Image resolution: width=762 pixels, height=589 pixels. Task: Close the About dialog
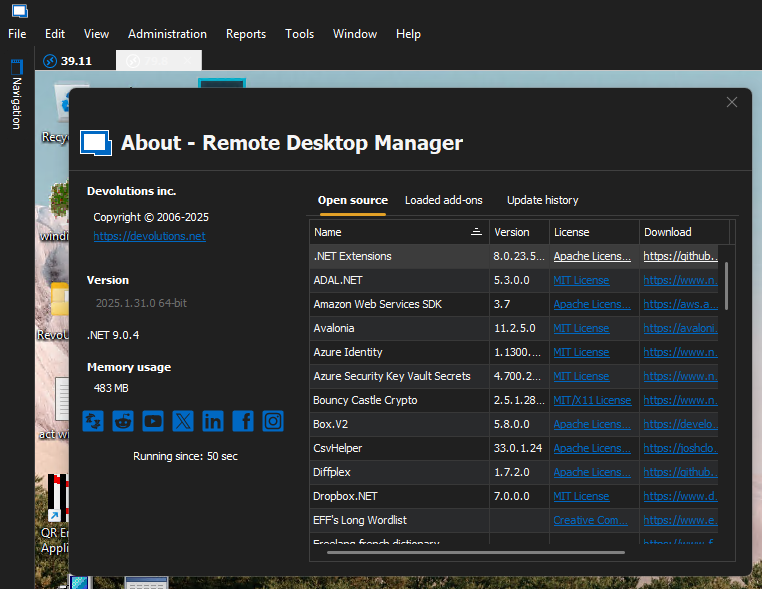(731, 102)
